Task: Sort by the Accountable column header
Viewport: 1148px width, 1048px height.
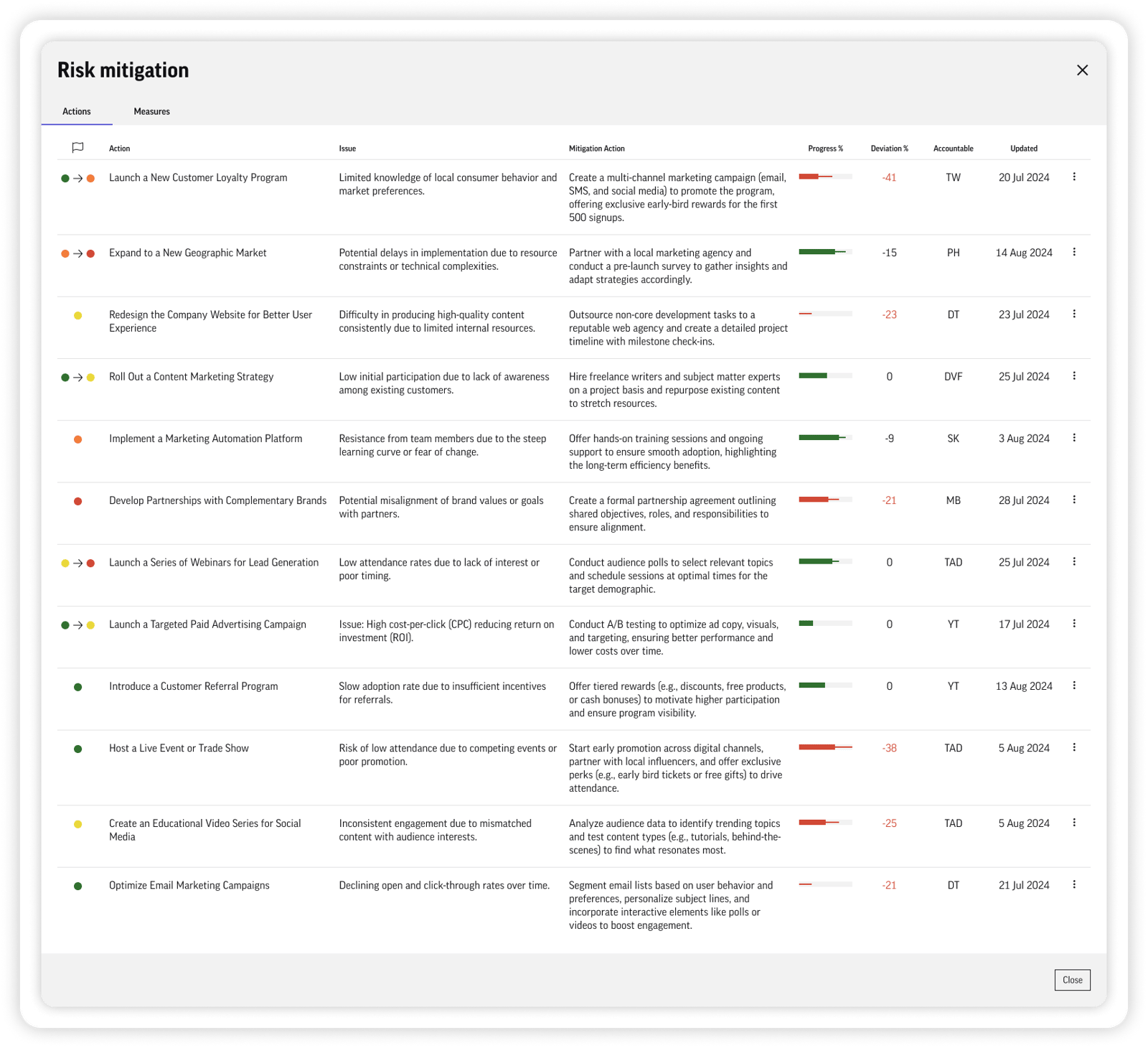Action: (953, 149)
